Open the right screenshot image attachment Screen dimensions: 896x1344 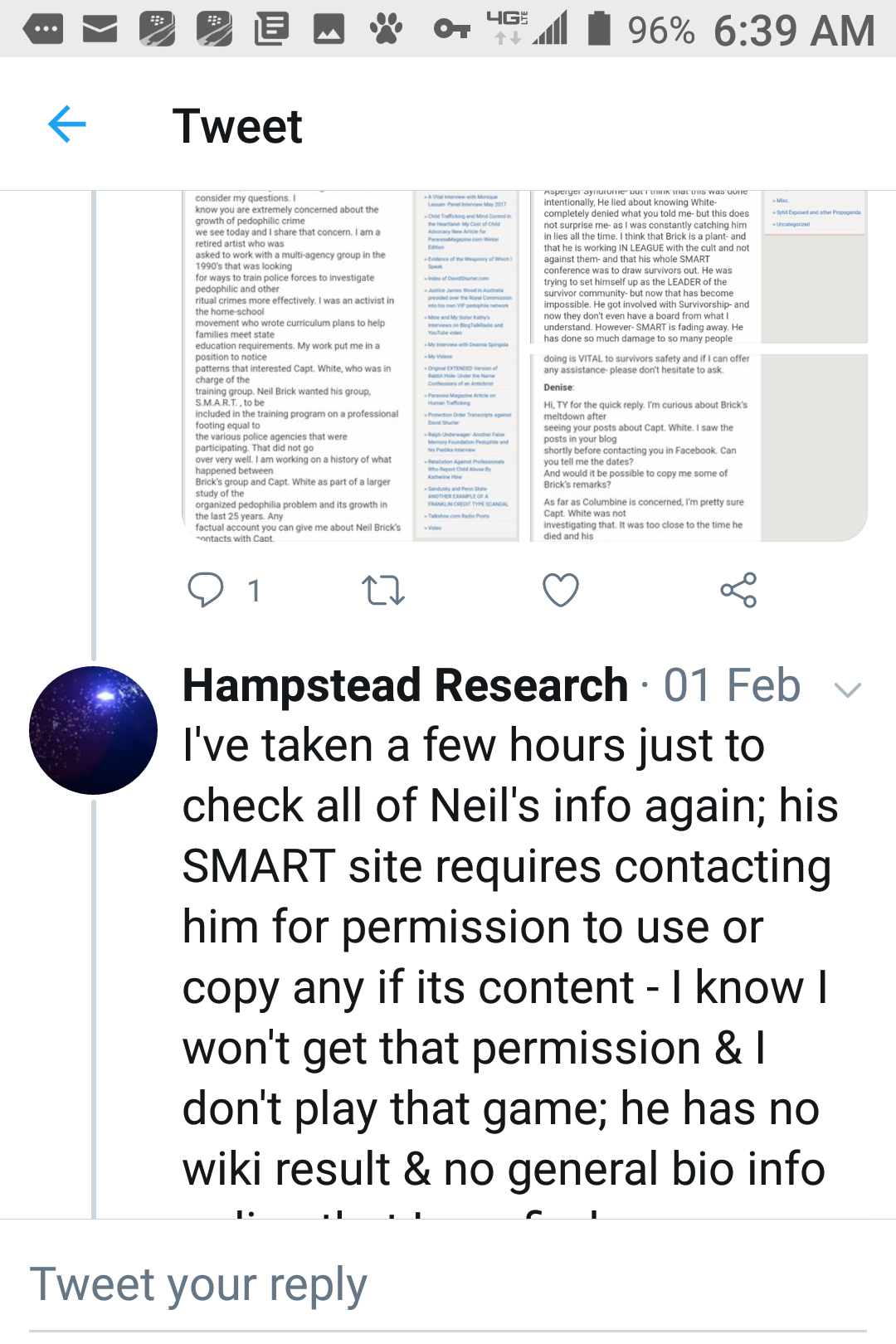coord(699,366)
